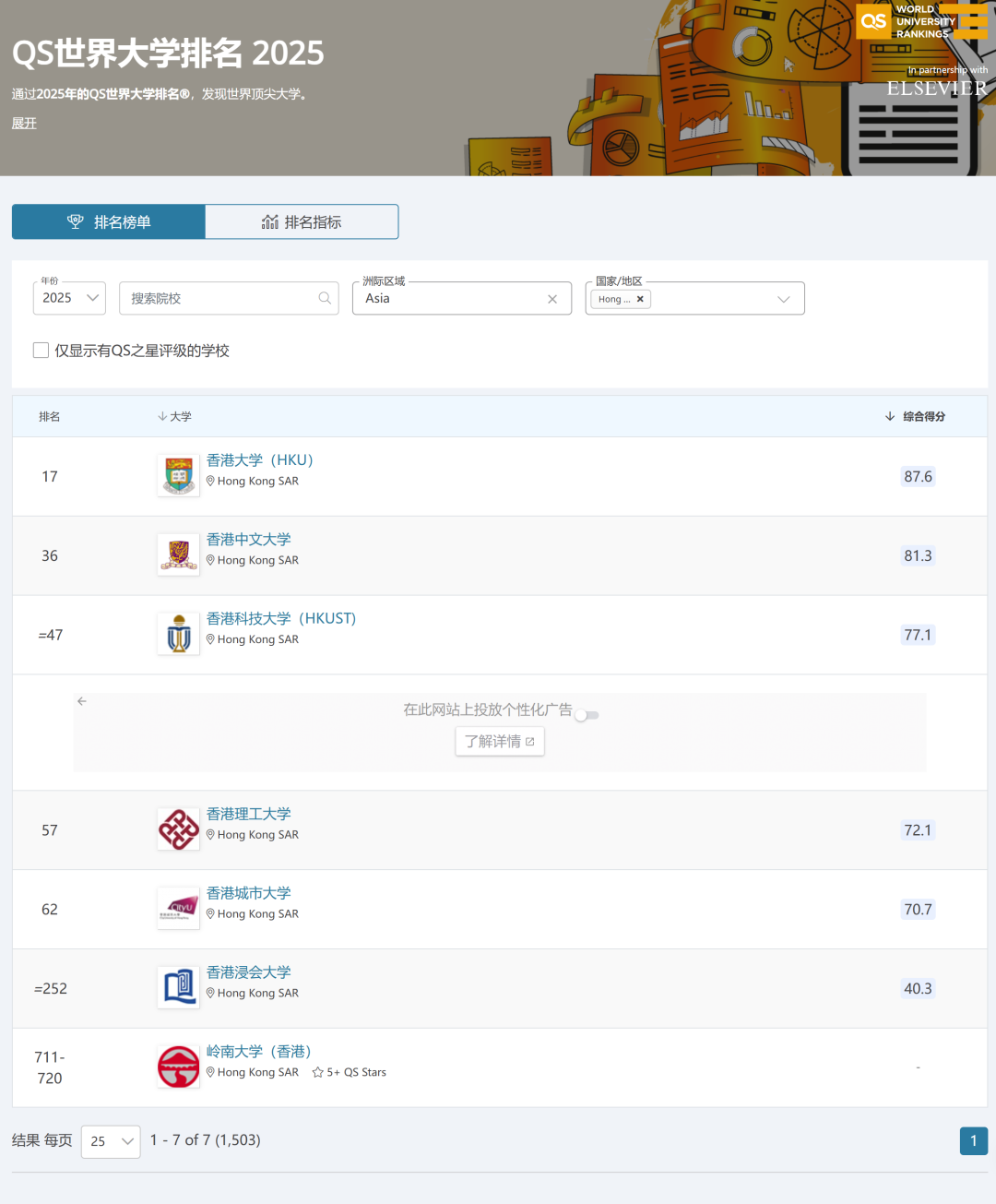Click the HKUST university logo
Viewport: 996px width, 1204px height.
coord(178,635)
